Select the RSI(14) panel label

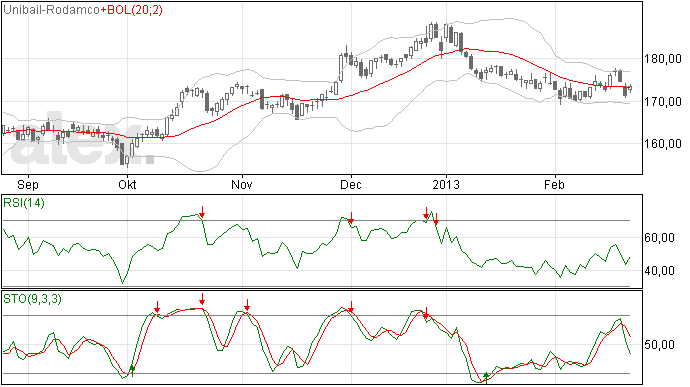(24, 203)
